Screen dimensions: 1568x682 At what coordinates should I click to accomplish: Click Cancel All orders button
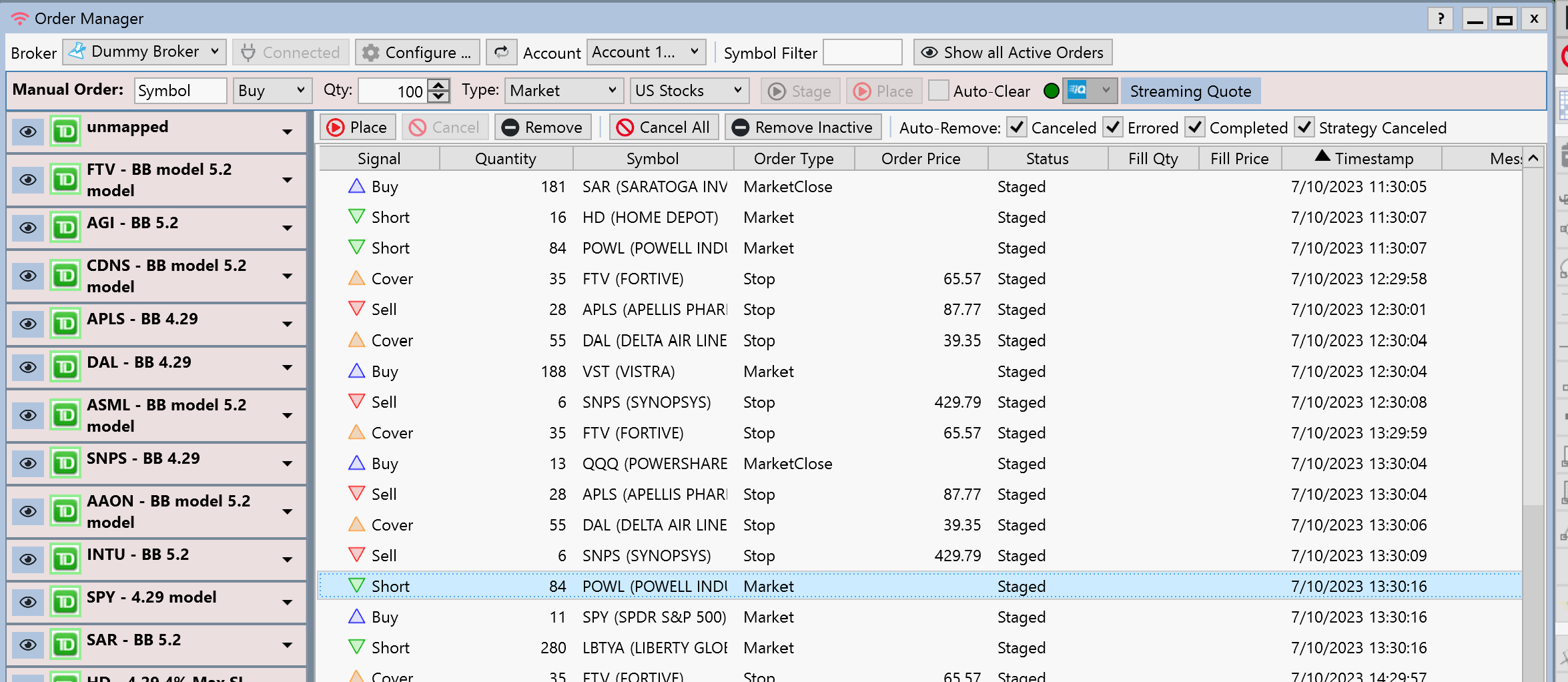pyautogui.click(x=663, y=127)
